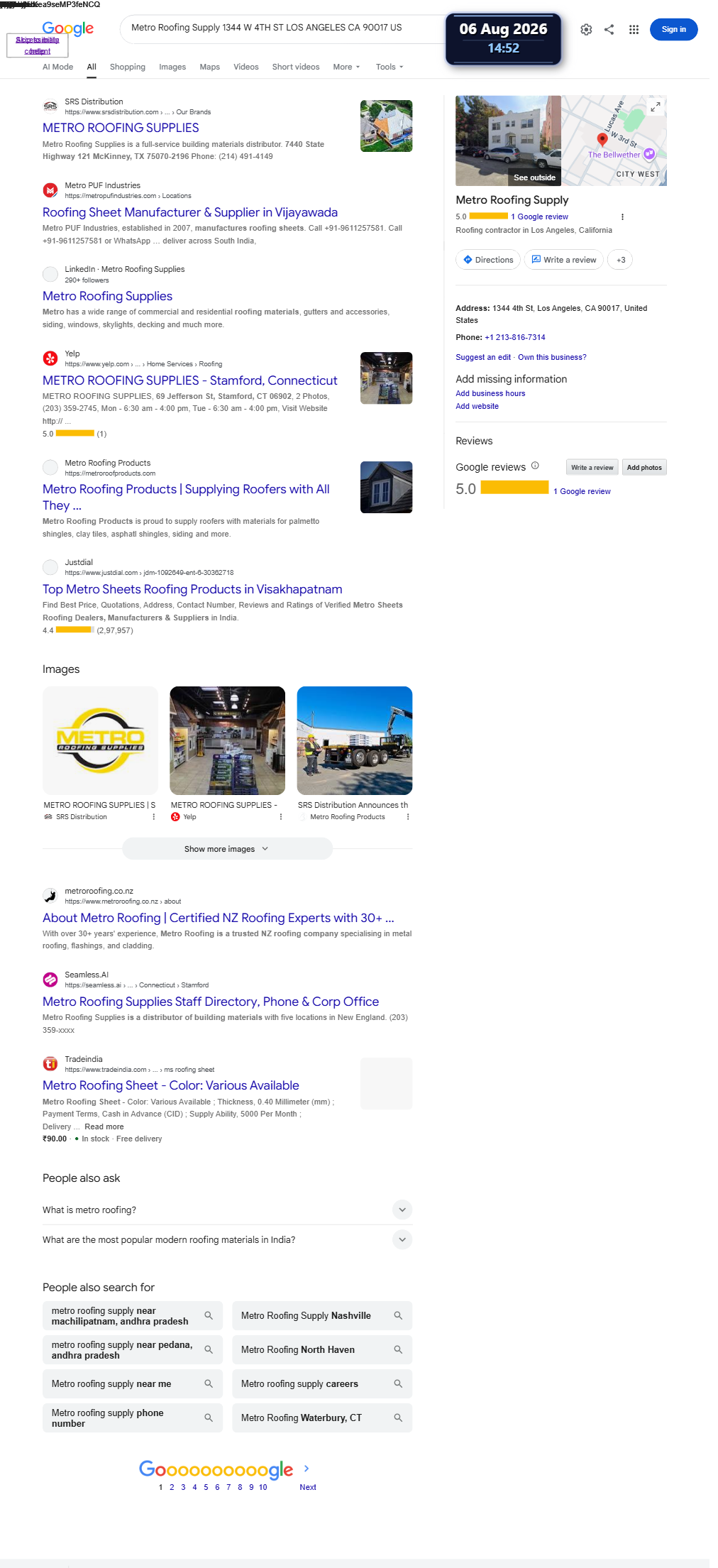Open the options menu for the SRS Distribution image
The width and height of the screenshot is (718, 1568).
154,817
